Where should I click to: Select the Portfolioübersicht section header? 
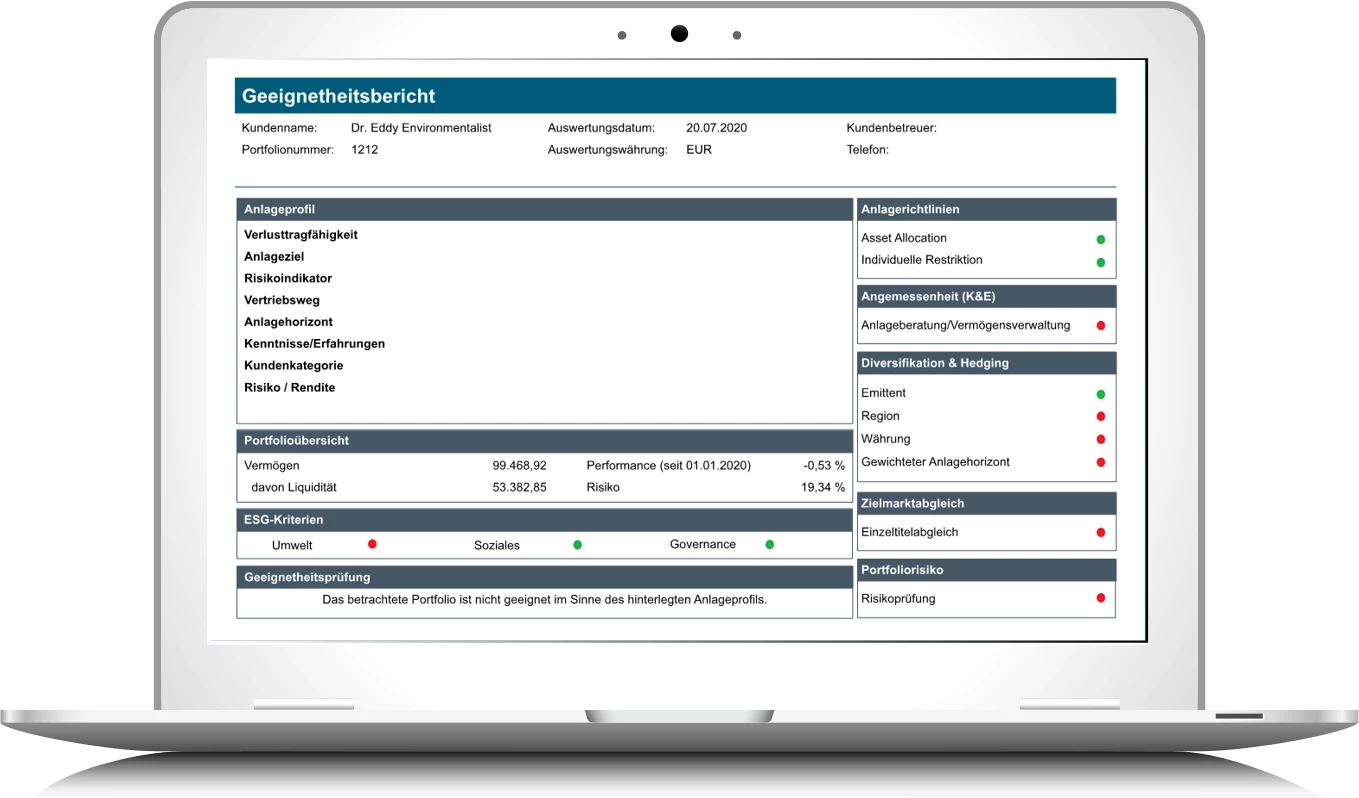[544, 440]
